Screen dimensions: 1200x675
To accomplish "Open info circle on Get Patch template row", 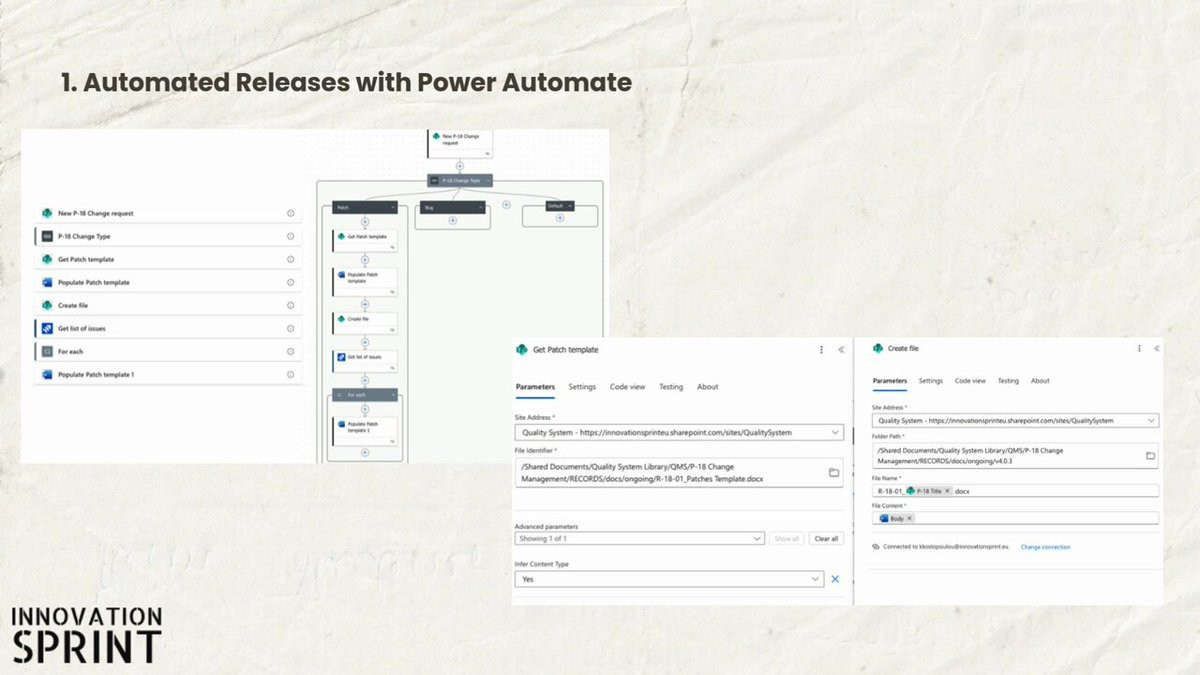I will click(x=291, y=259).
